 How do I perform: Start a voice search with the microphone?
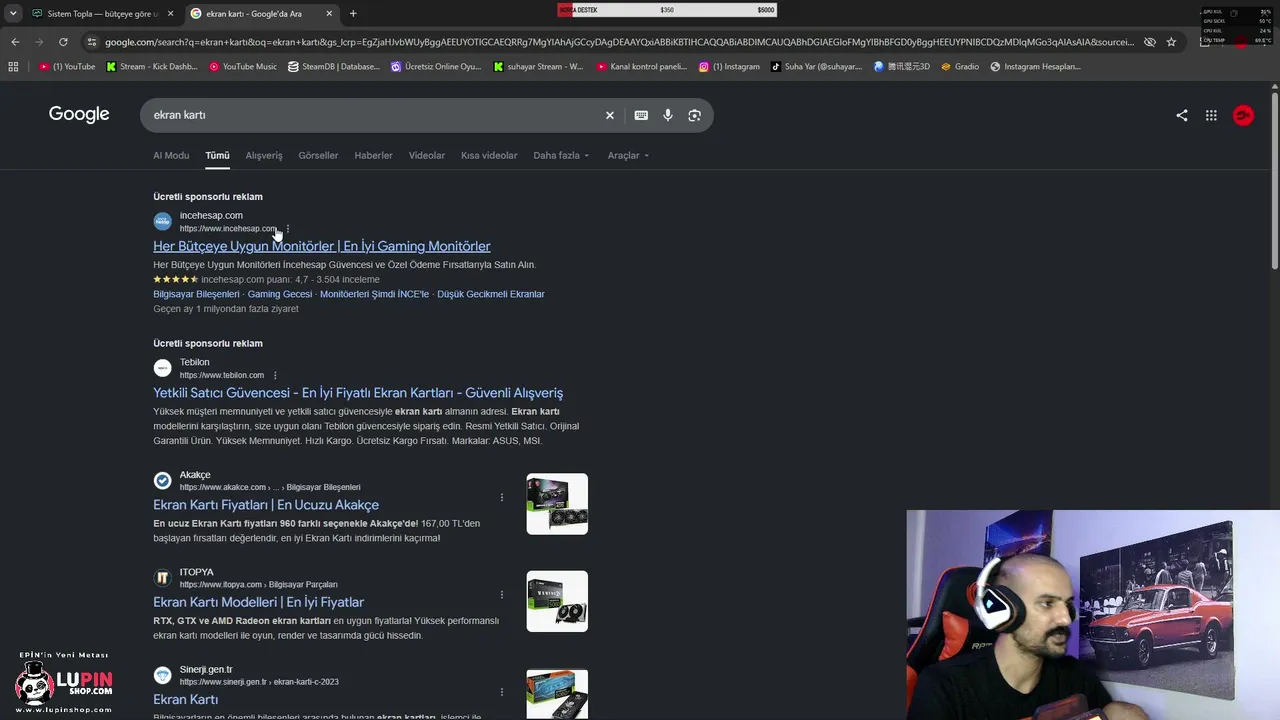coord(668,115)
